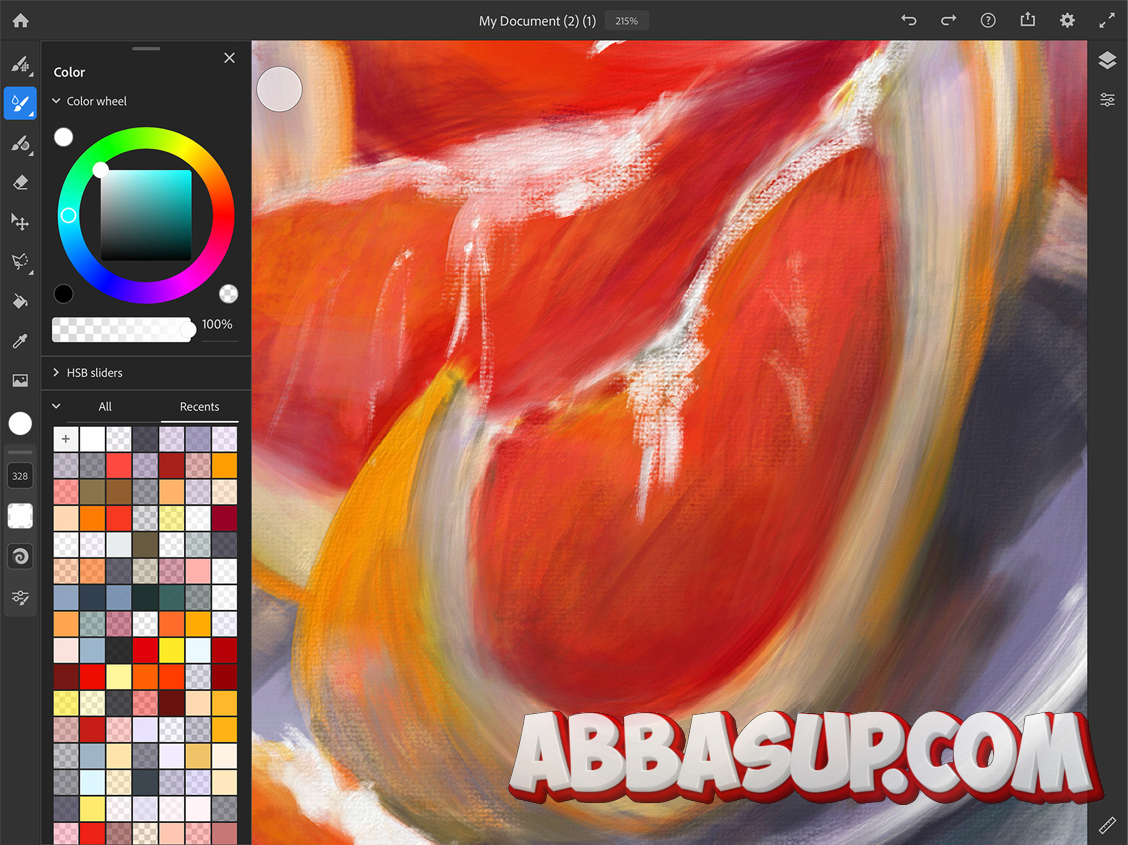Open the layer properties adjustments panel

pyautogui.click(x=1107, y=100)
